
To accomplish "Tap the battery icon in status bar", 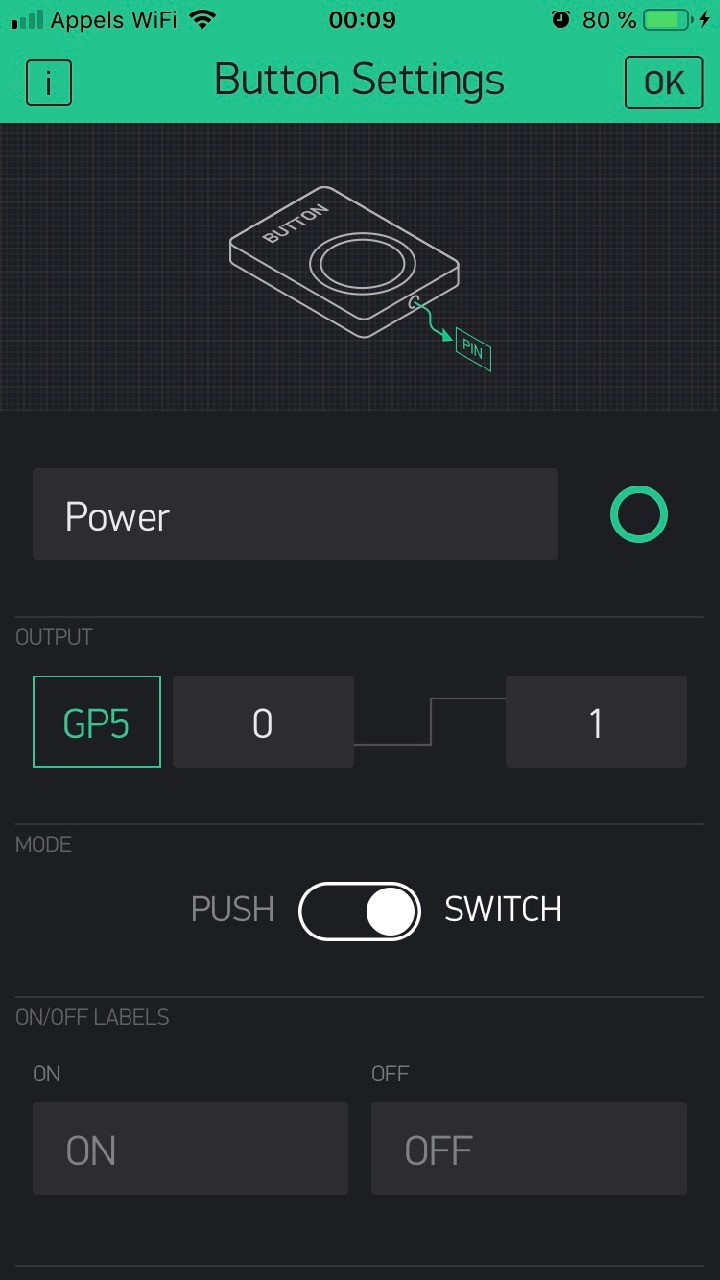I will 668,20.
